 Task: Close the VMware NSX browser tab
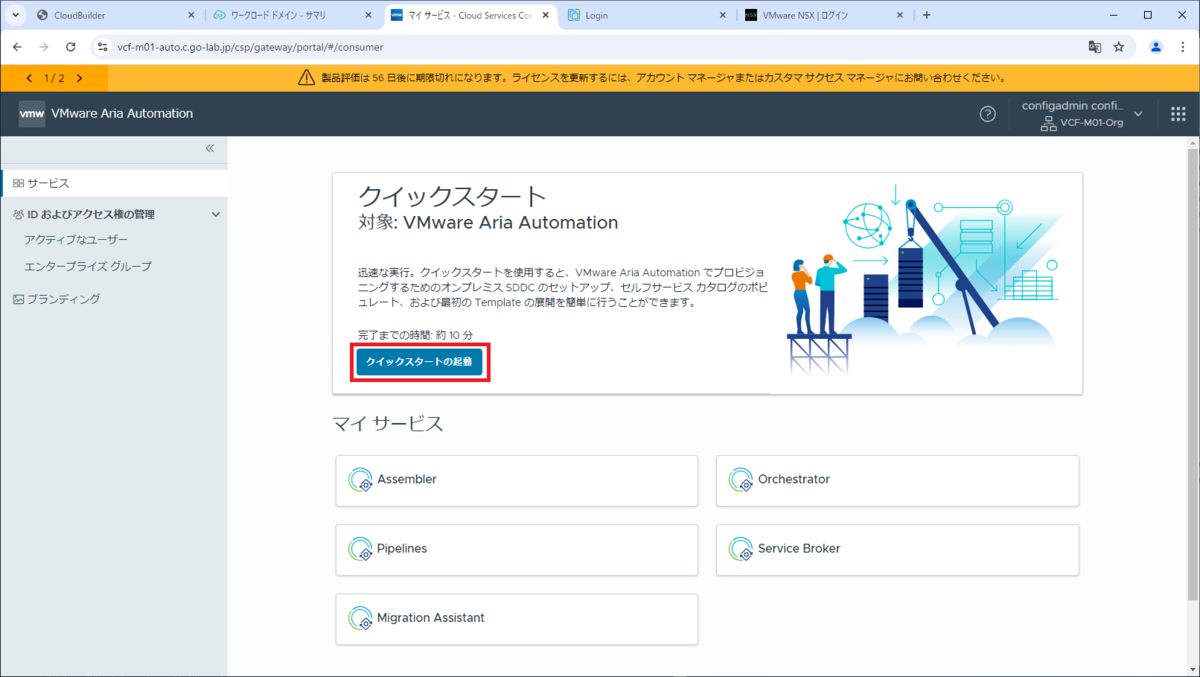pyautogui.click(x=900, y=16)
